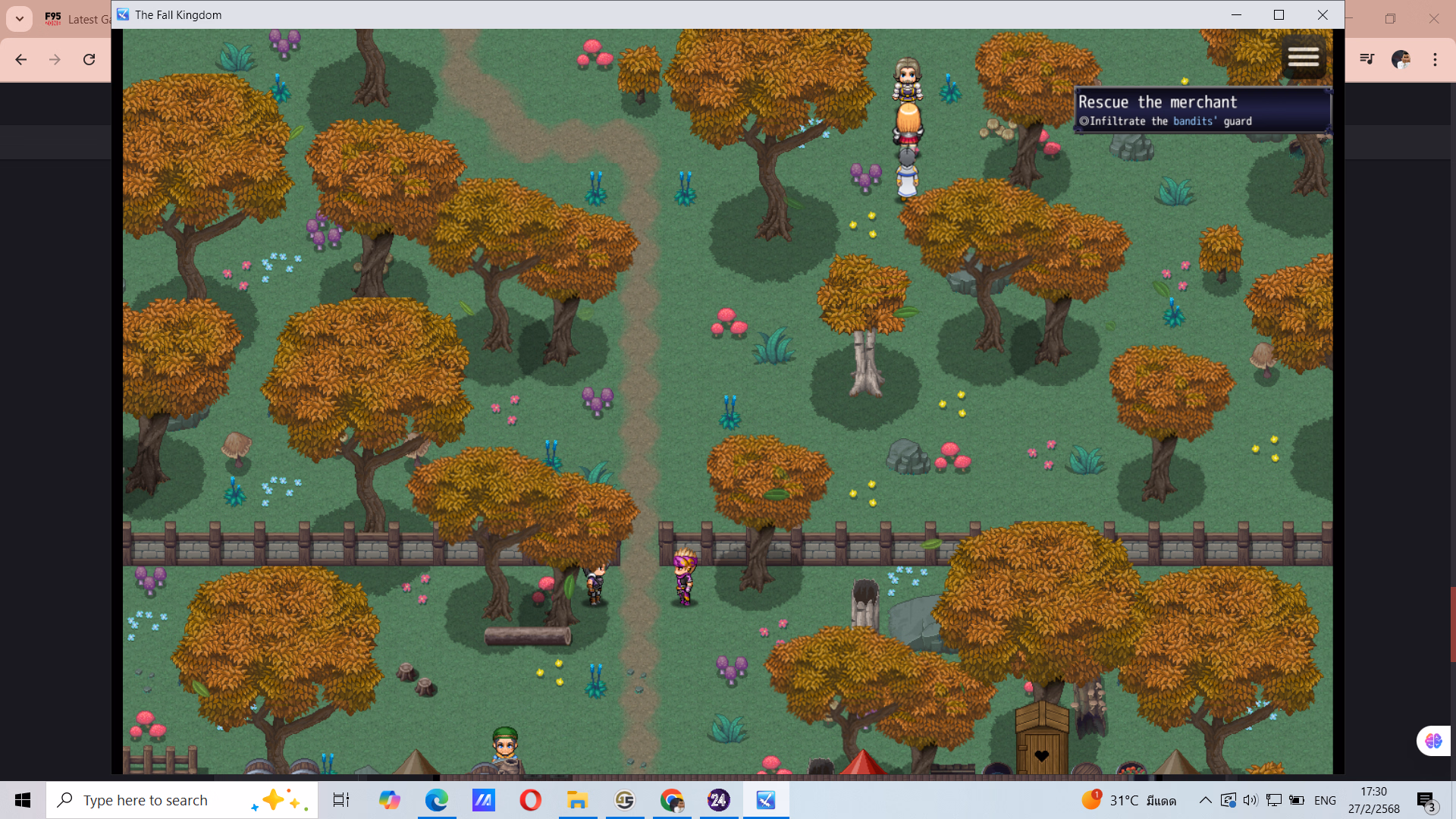Image resolution: width=1456 pixels, height=819 pixels.
Task: Click the dark-haired character under the tree
Action: pyautogui.click(x=595, y=584)
